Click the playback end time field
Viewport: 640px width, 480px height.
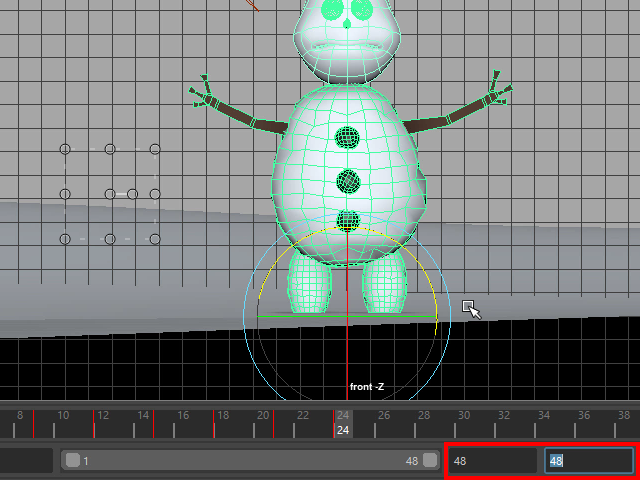[x=492, y=461]
